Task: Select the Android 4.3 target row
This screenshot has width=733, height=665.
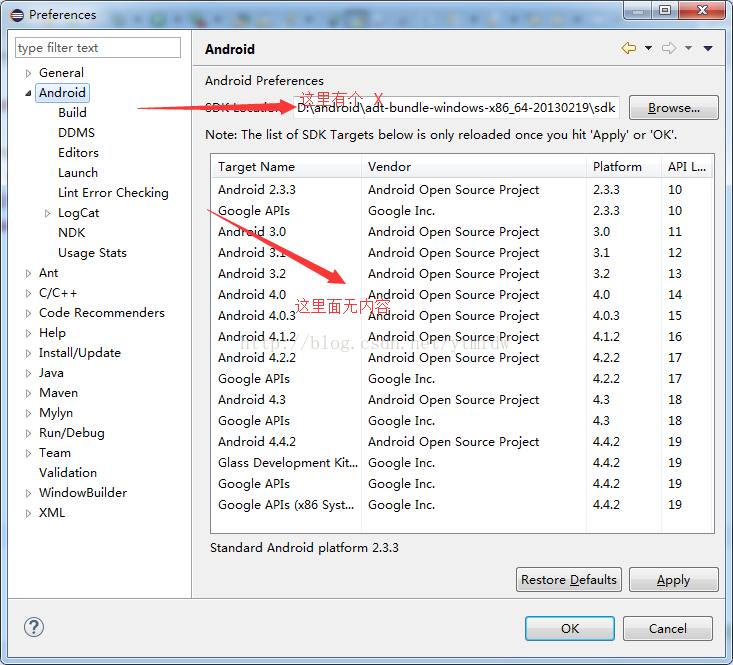Action: tap(462, 400)
